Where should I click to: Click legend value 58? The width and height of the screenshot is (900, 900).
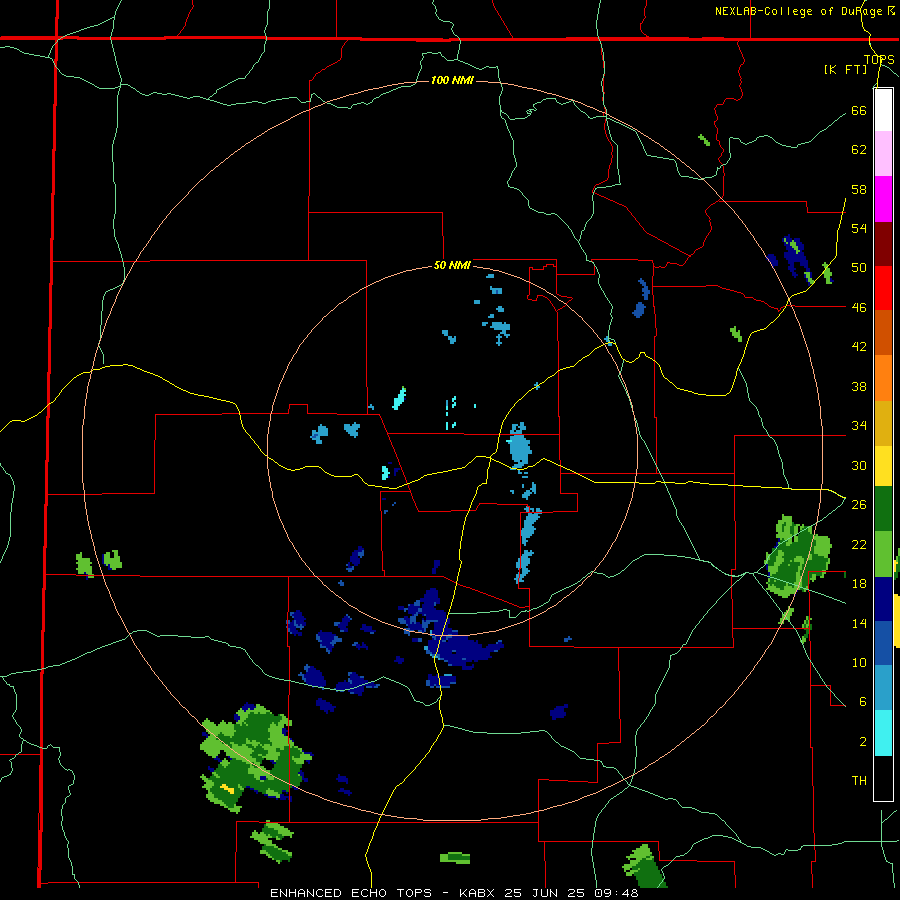(859, 189)
